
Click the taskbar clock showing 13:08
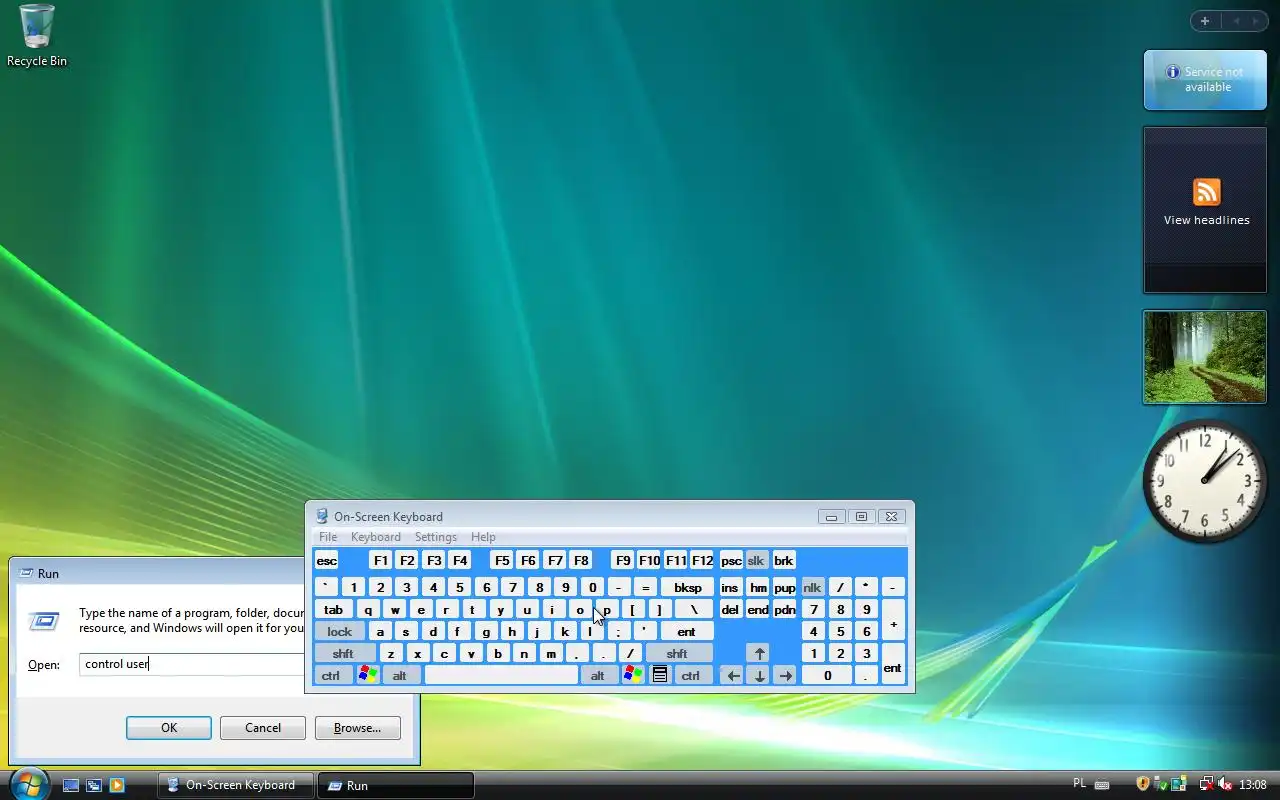coord(1253,784)
